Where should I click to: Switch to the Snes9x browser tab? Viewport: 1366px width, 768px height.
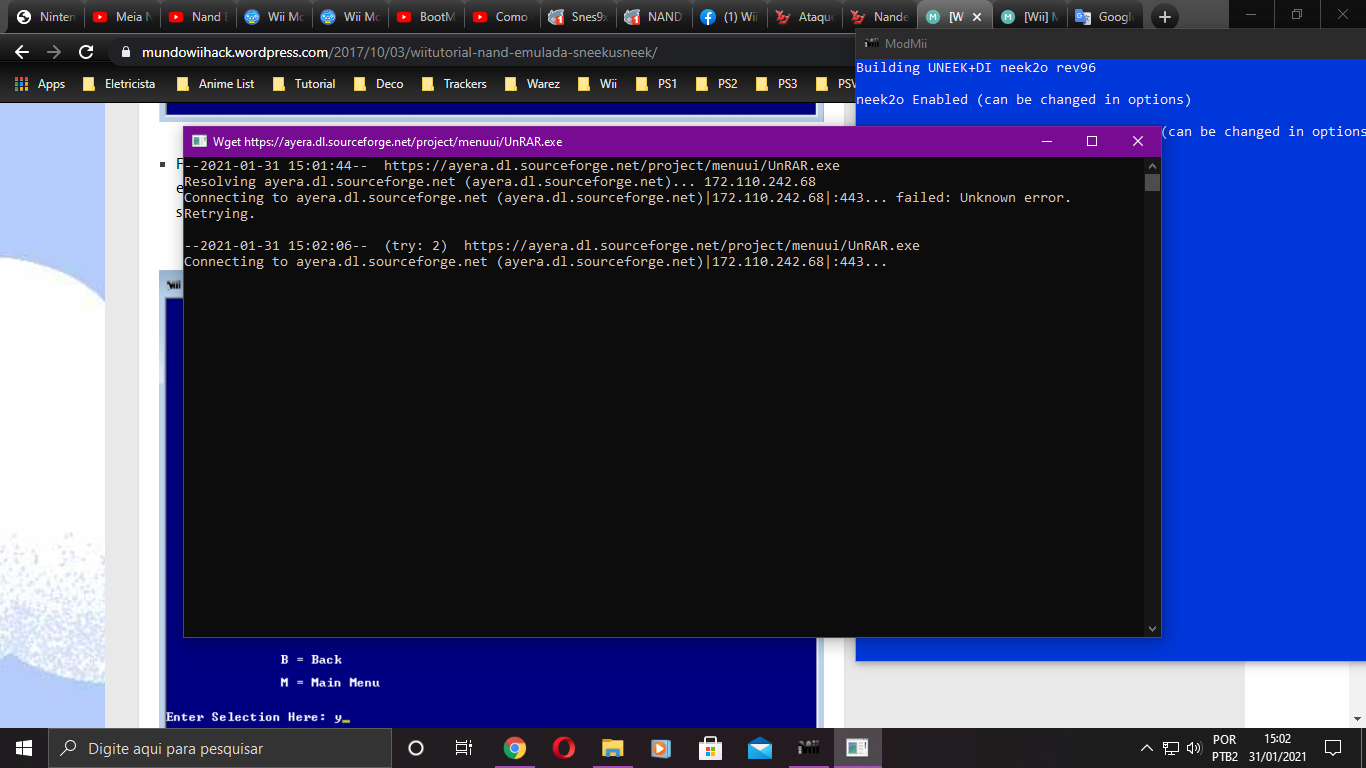[577, 17]
